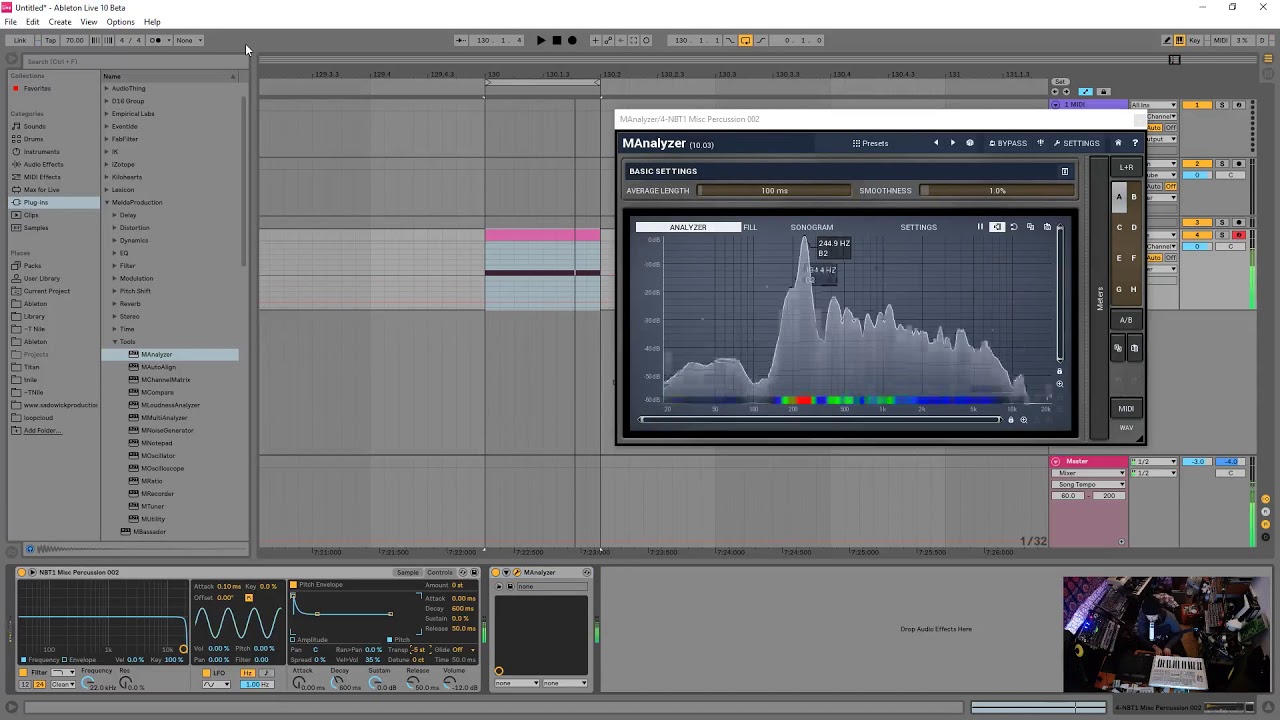Toggle the Simpler Filter switch
1280x720 pixels.
pyautogui.click(x=24, y=673)
